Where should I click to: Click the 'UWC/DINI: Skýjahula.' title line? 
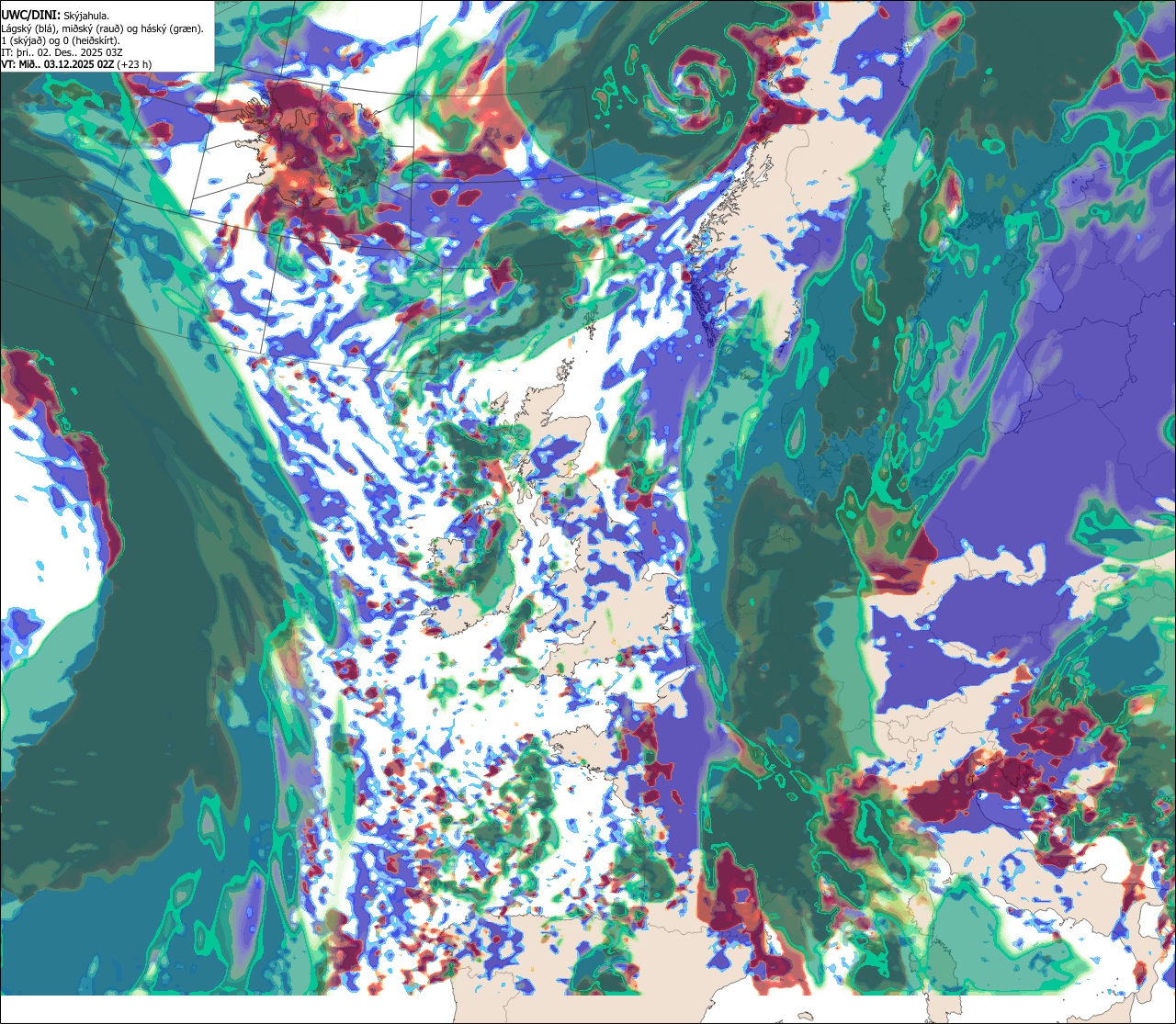(56, 15)
